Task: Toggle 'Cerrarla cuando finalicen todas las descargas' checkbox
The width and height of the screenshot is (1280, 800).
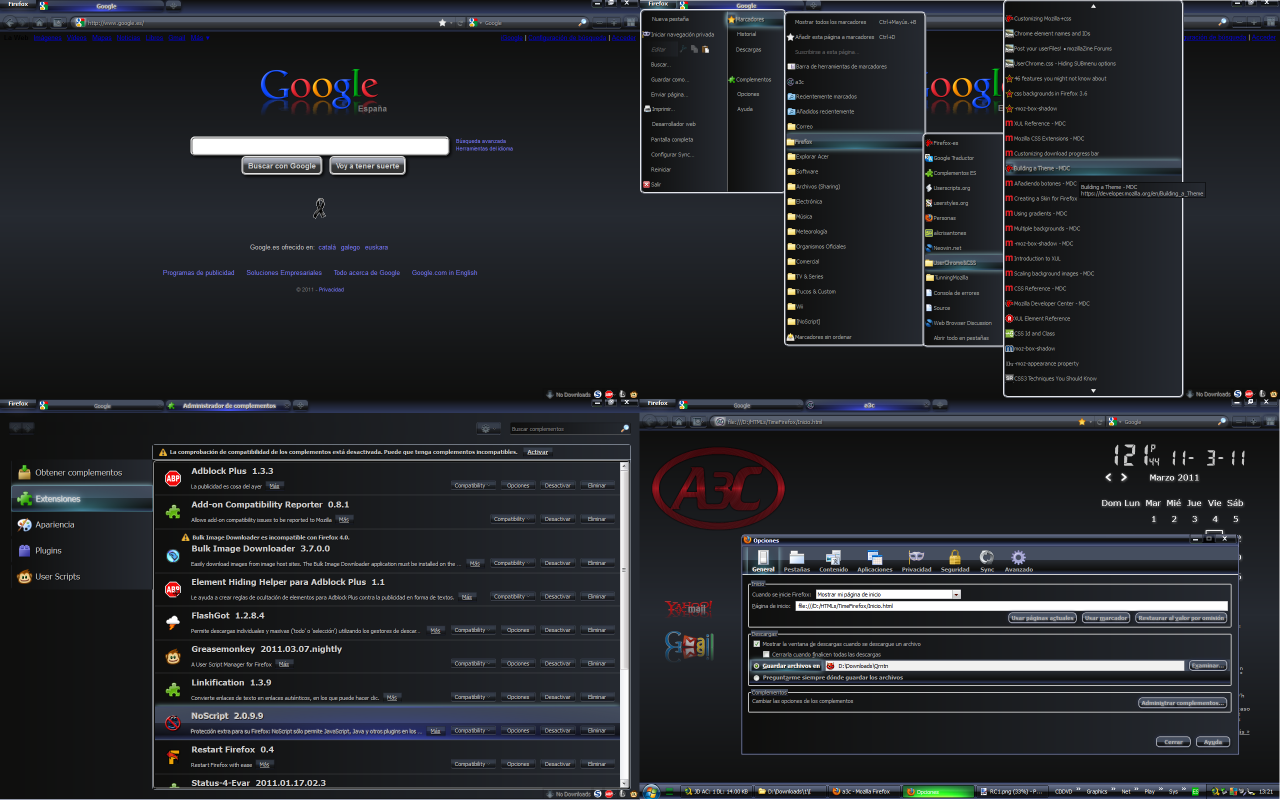Action: pos(766,654)
